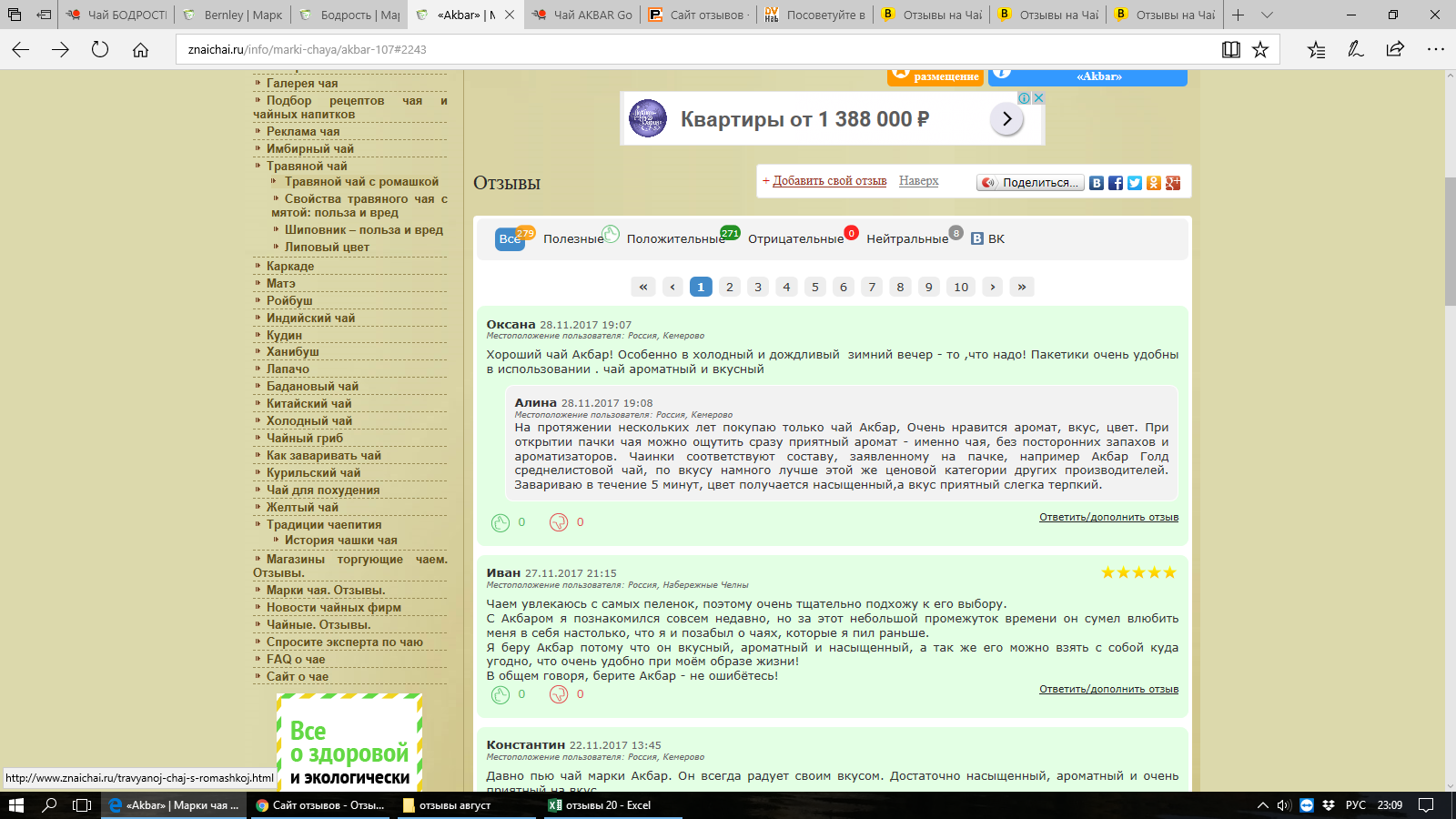The image size is (1456, 819).
Task: Share on Twitter icon
Action: coord(1135,183)
